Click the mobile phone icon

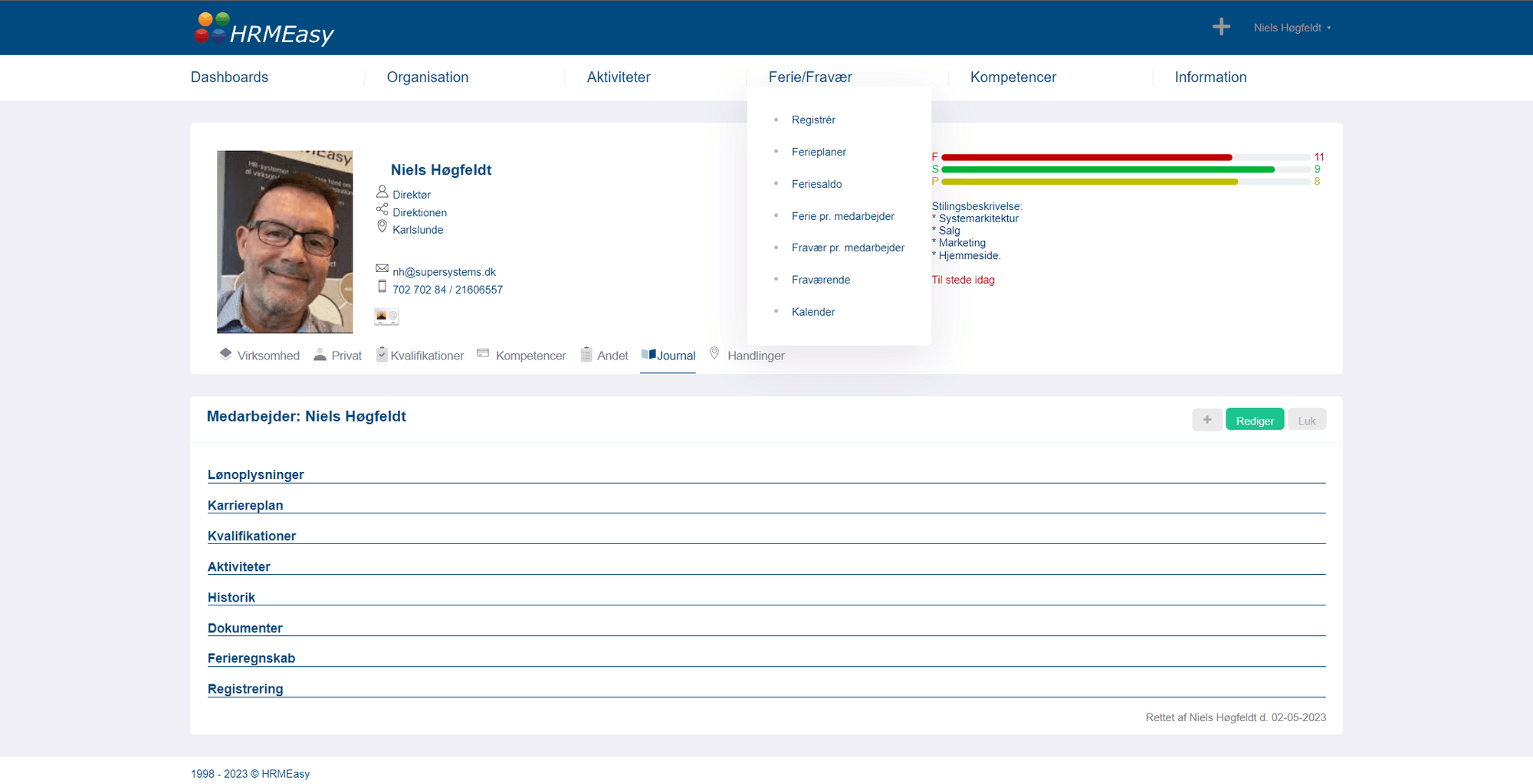pos(382,286)
